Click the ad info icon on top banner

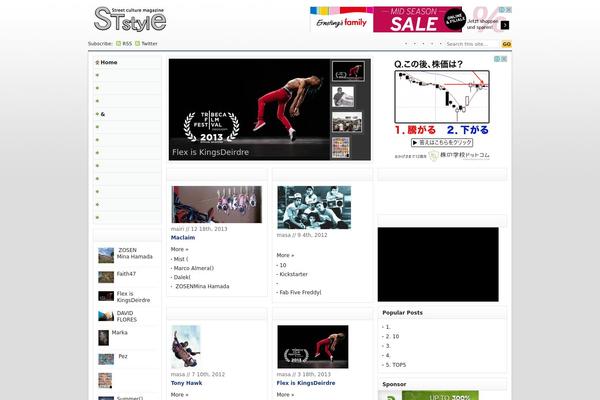[502, 10]
